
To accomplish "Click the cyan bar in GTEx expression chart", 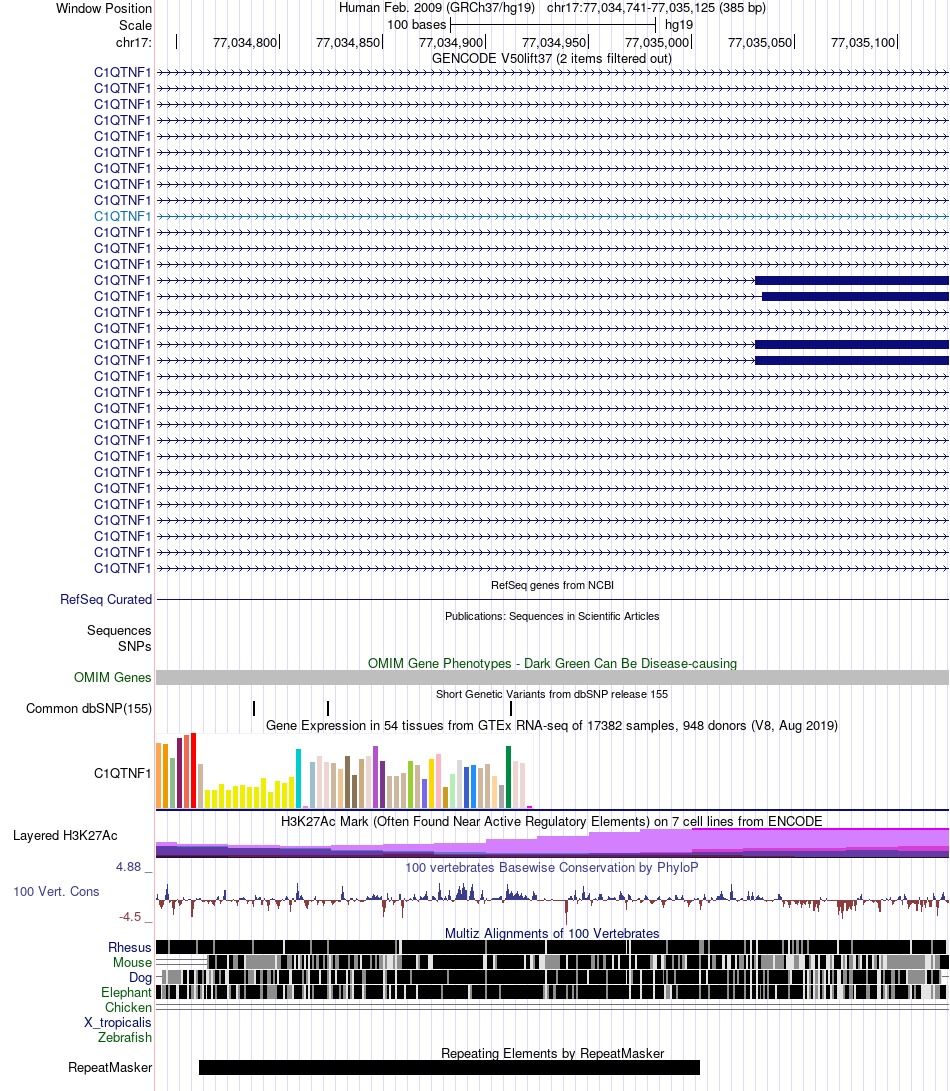I will point(299,779).
